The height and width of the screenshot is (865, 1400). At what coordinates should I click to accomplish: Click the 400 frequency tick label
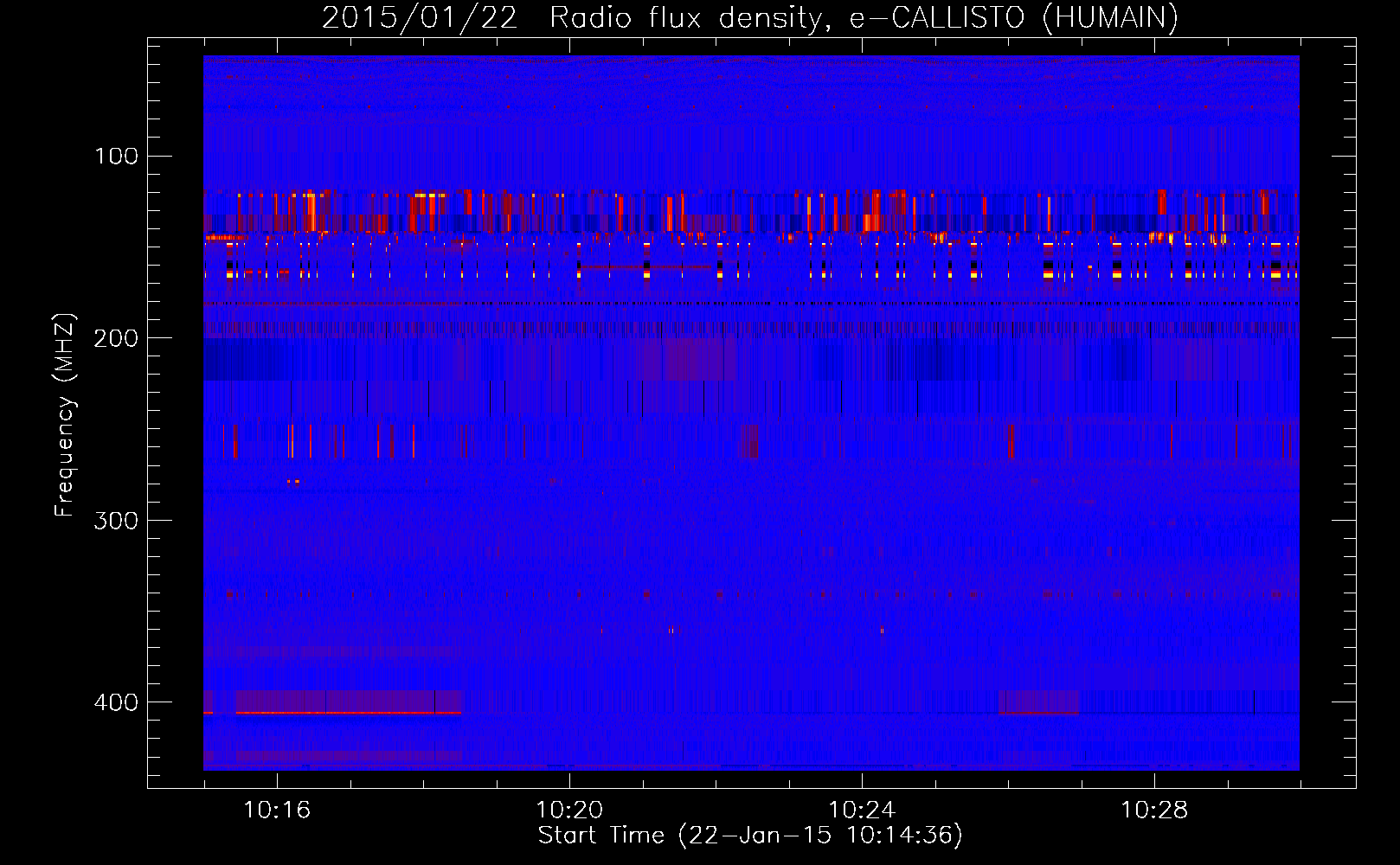116,702
